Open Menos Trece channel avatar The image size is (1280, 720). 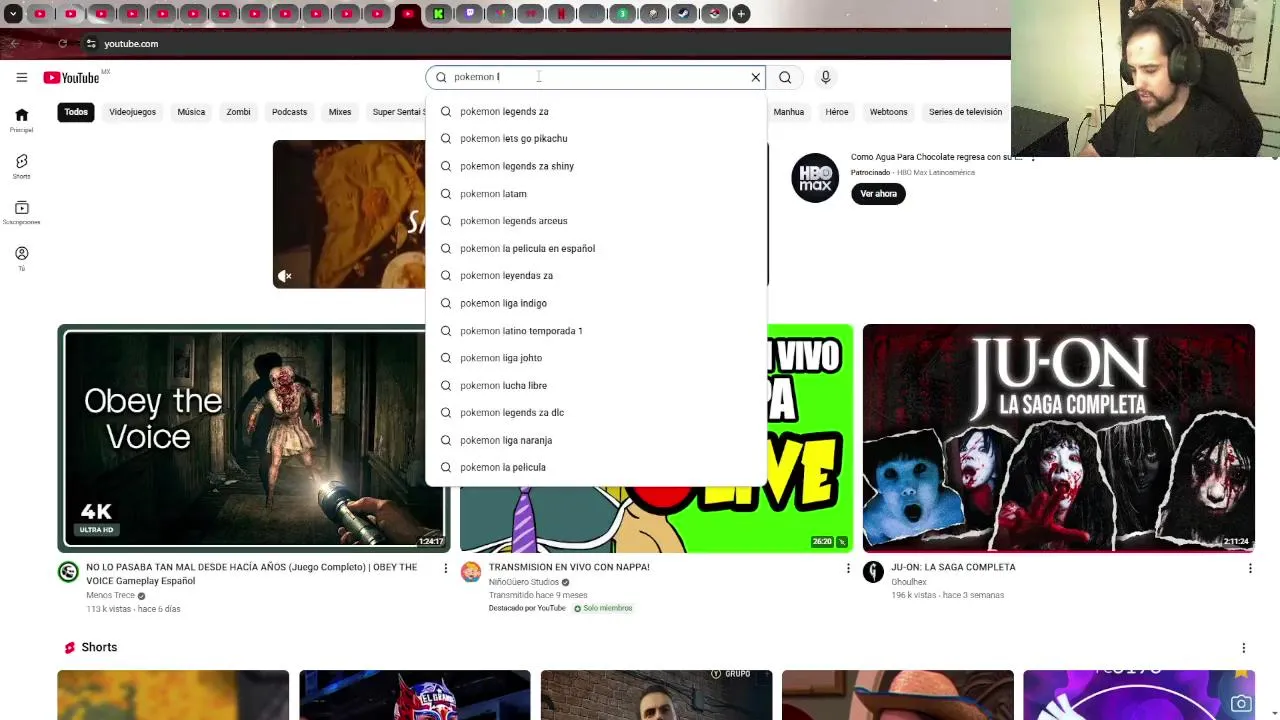68,572
